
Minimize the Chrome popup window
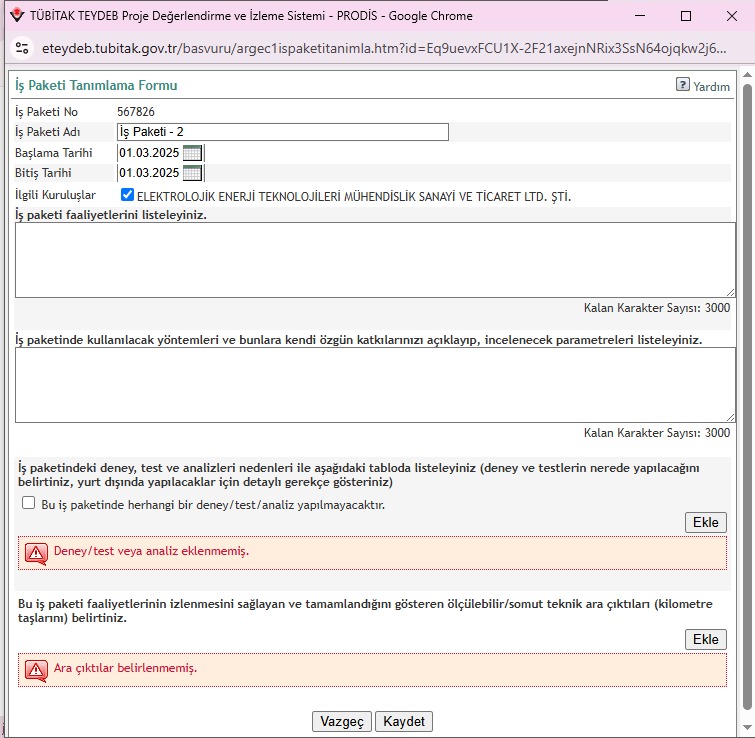(x=640, y=16)
